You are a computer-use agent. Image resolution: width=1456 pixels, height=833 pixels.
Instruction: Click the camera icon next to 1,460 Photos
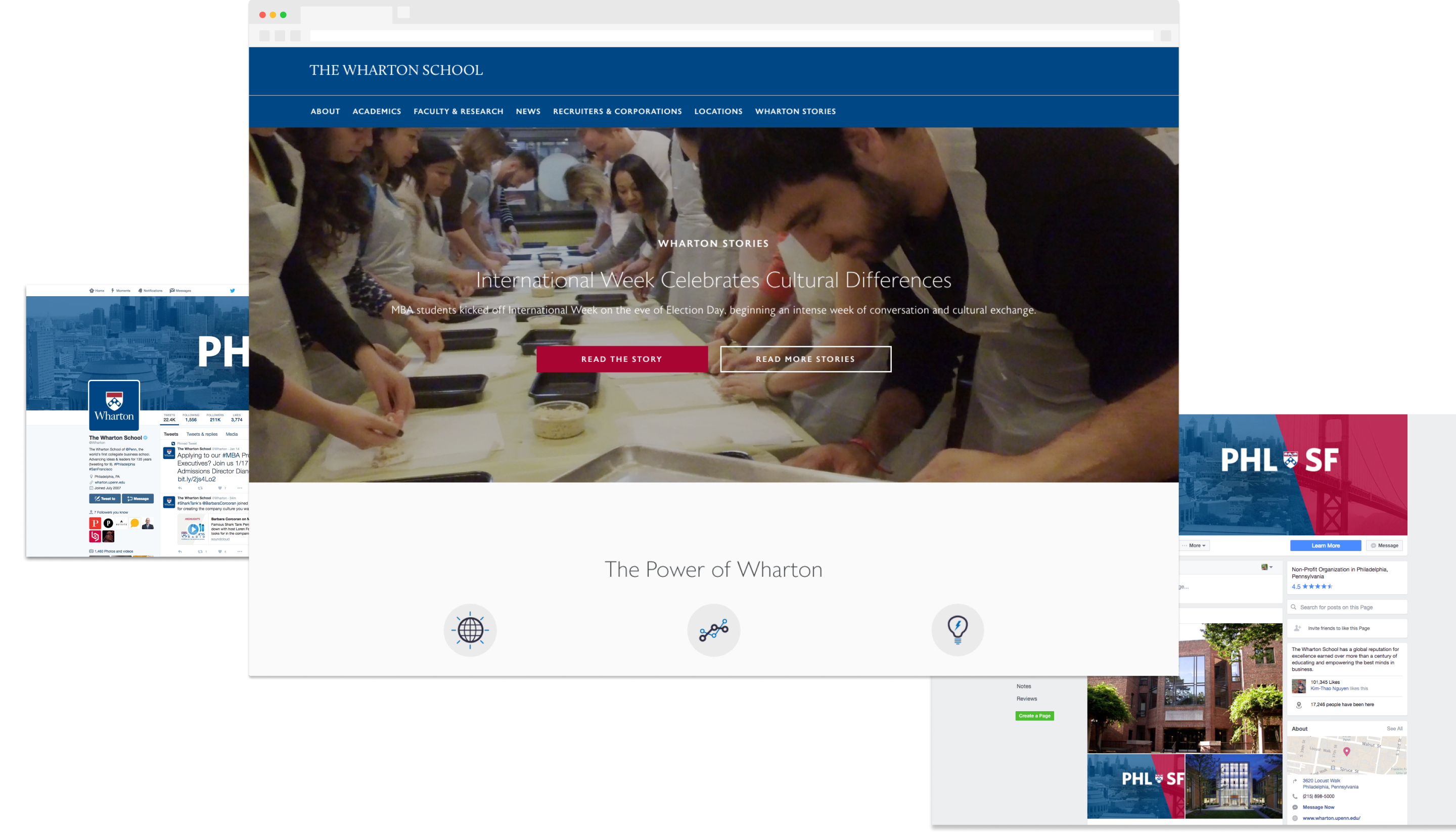(x=92, y=551)
